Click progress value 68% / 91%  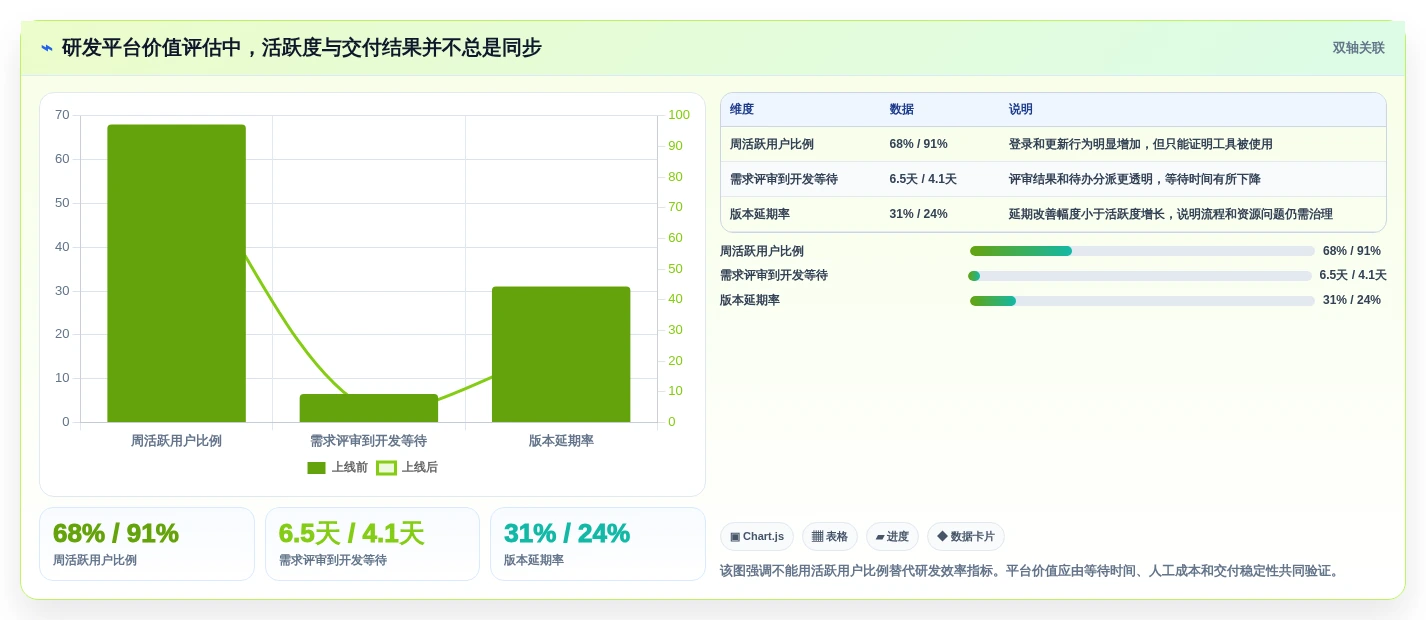(x=1352, y=251)
